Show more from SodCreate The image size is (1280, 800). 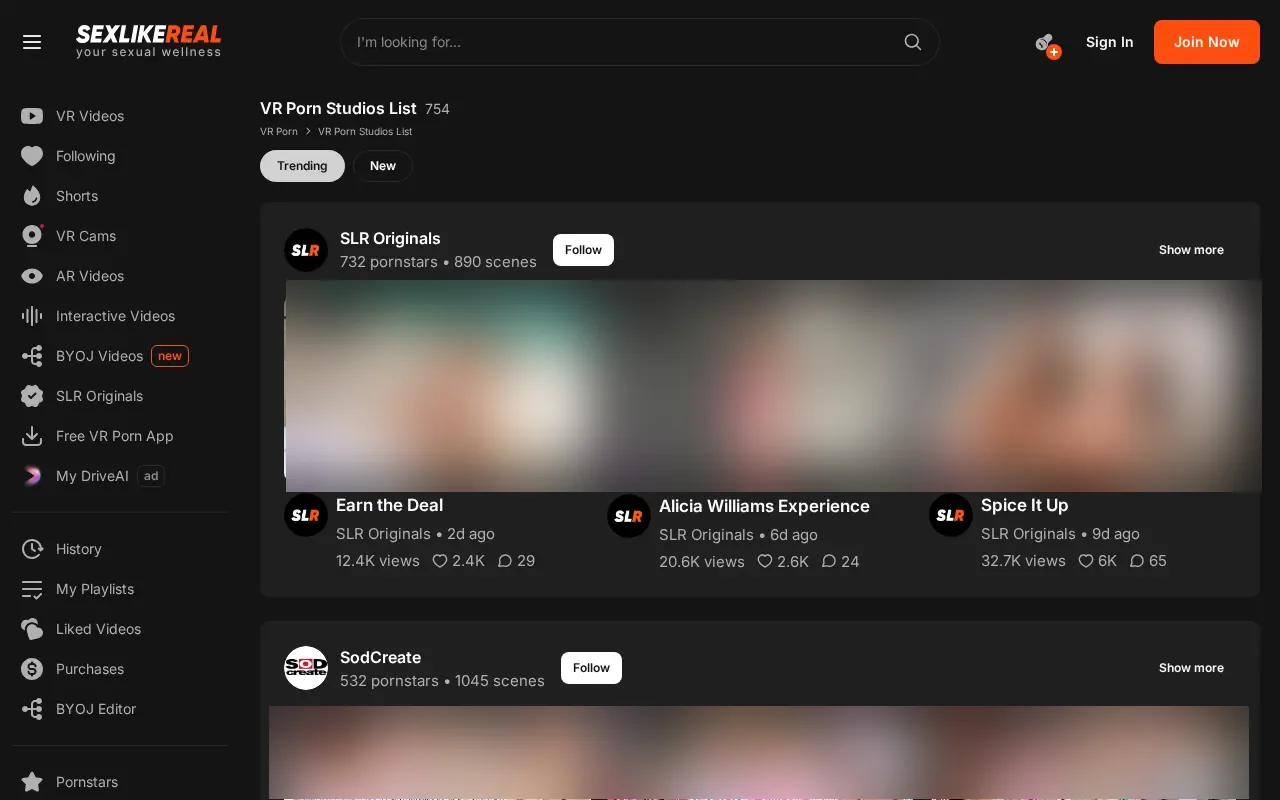coord(1191,668)
